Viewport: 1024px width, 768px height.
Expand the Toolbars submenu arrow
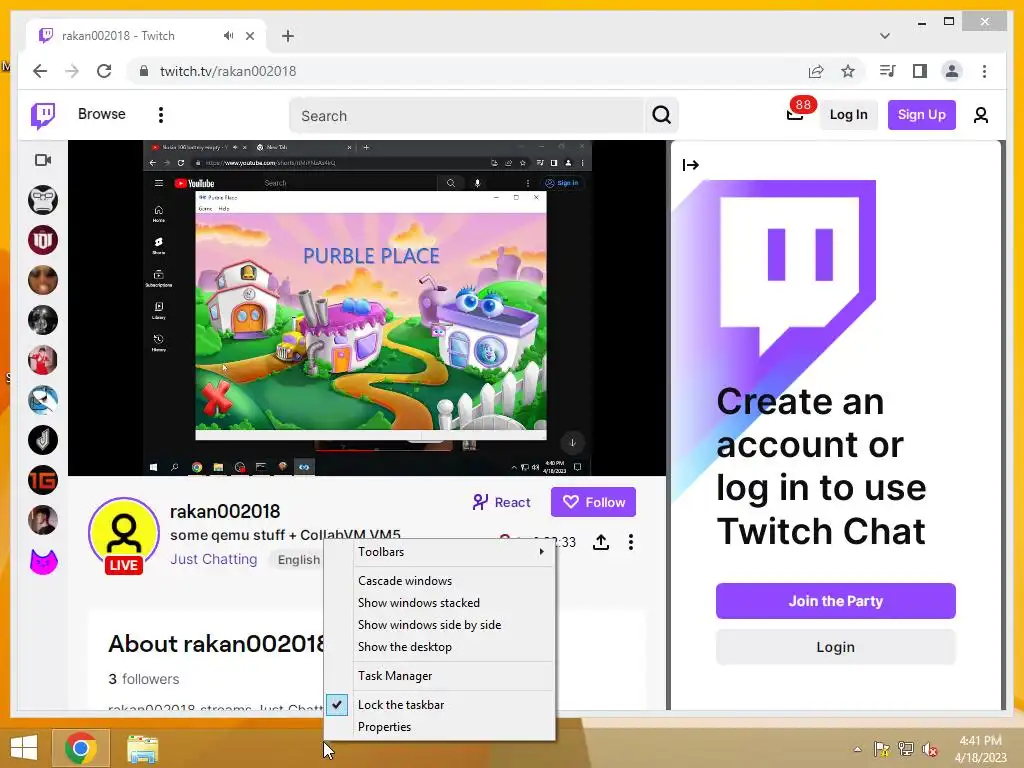(541, 552)
